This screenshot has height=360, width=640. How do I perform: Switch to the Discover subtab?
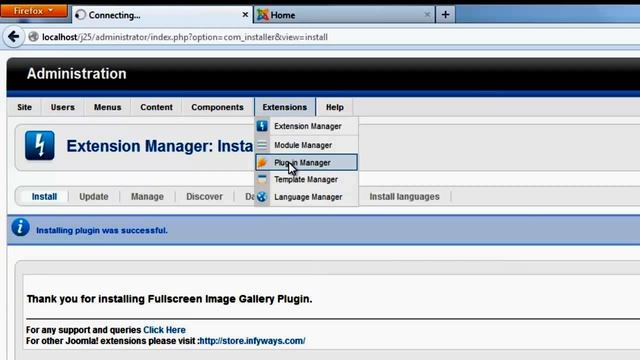[x=204, y=196]
